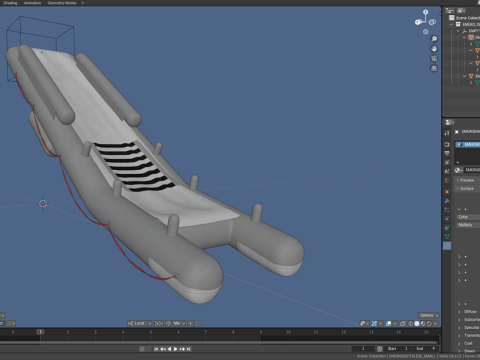Click the Multiply blend field under Surface
The width and height of the screenshot is (480, 360).
pyautogui.click(x=468, y=225)
